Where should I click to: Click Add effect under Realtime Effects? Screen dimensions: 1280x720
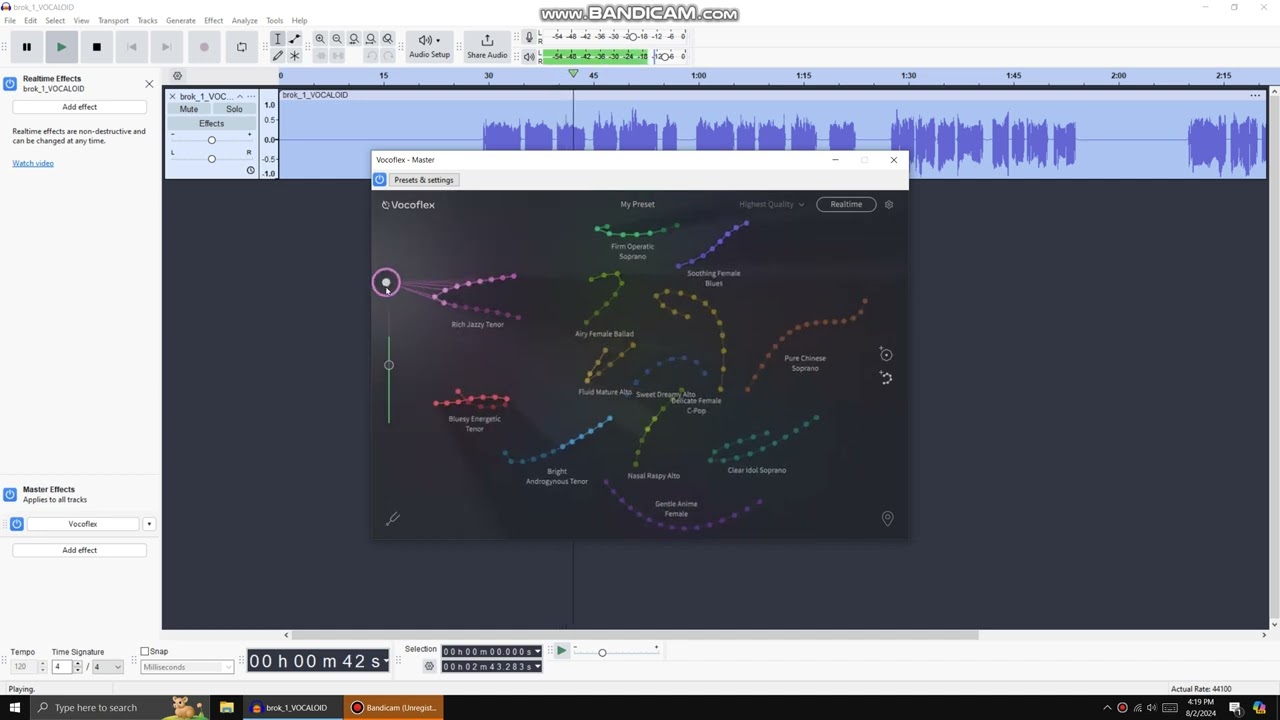pos(80,107)
